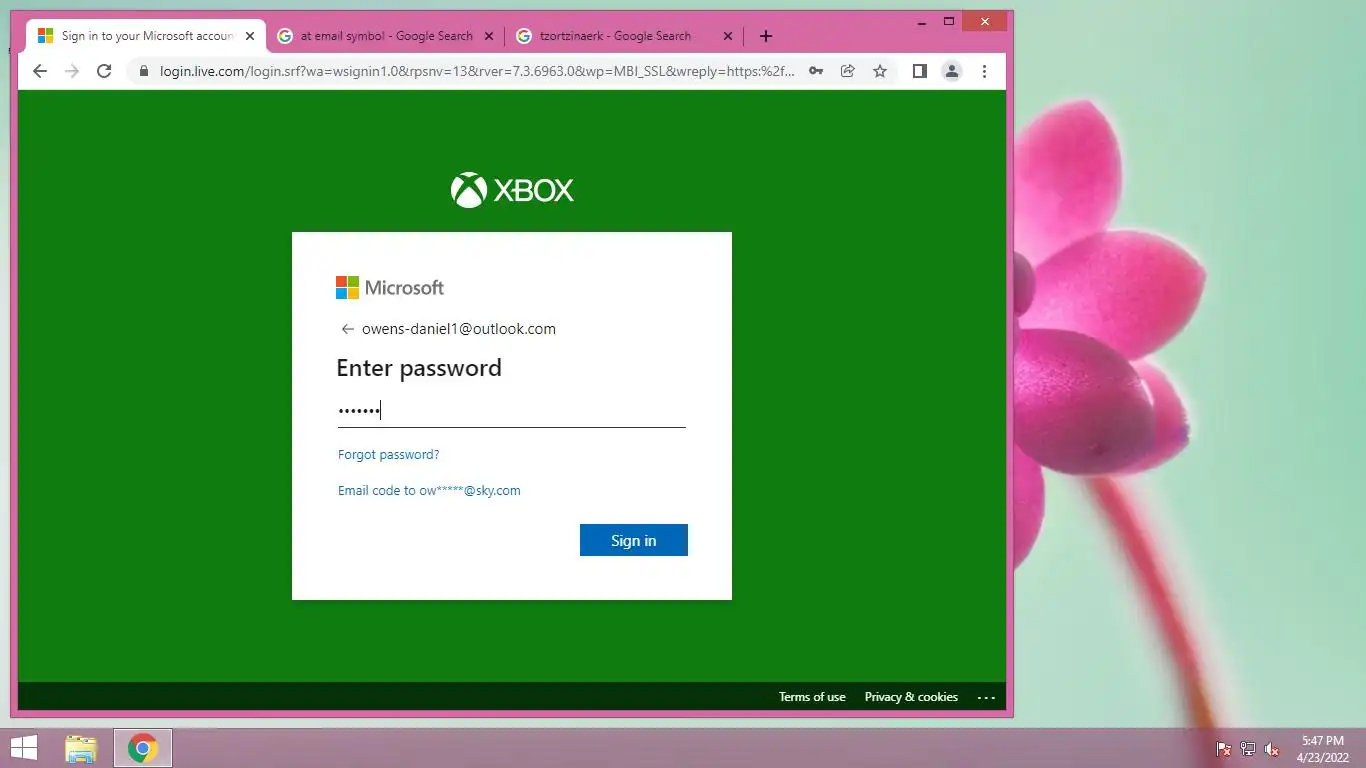Open a new tab with plus button

pyautogui.click(x=766, y=36)
